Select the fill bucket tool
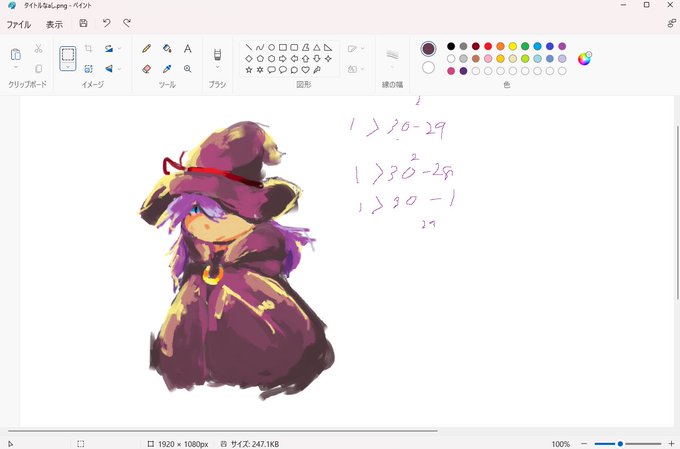Screen dimensions: 680x449 [x=167, y=49]
